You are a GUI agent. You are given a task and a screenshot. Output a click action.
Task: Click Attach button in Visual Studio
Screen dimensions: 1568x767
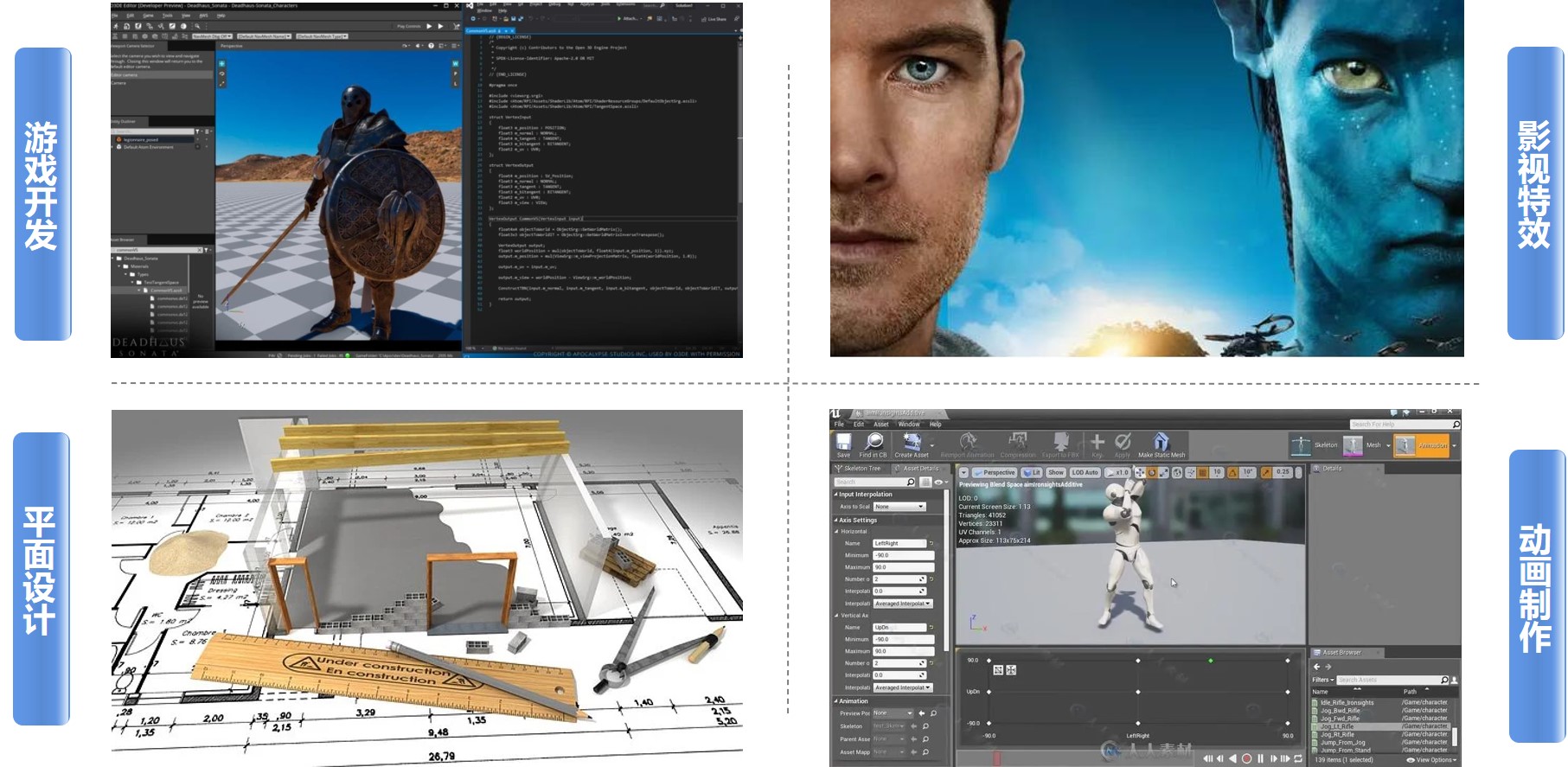click(629, 18)
